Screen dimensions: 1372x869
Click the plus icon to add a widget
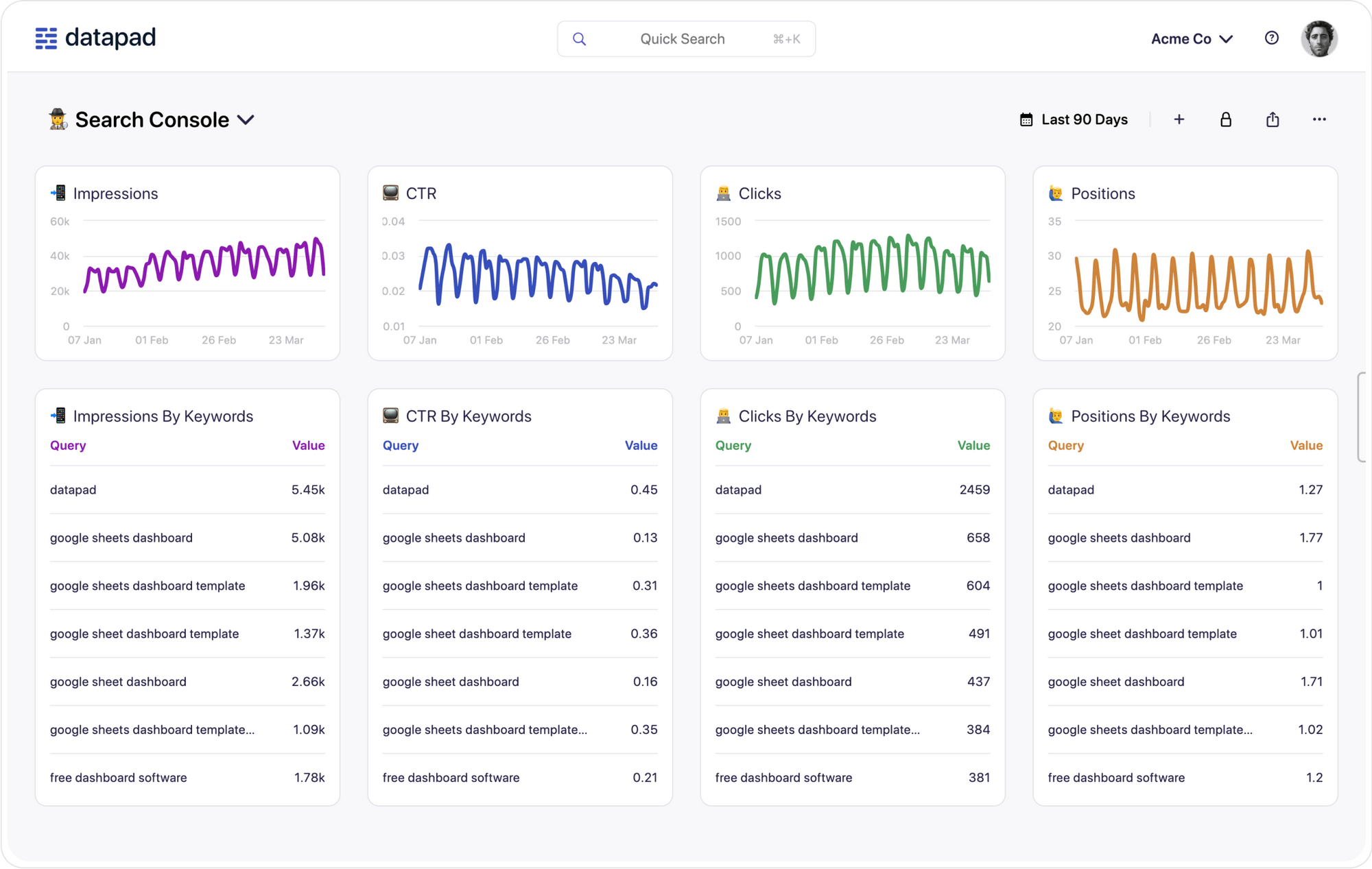point(1179,119)
